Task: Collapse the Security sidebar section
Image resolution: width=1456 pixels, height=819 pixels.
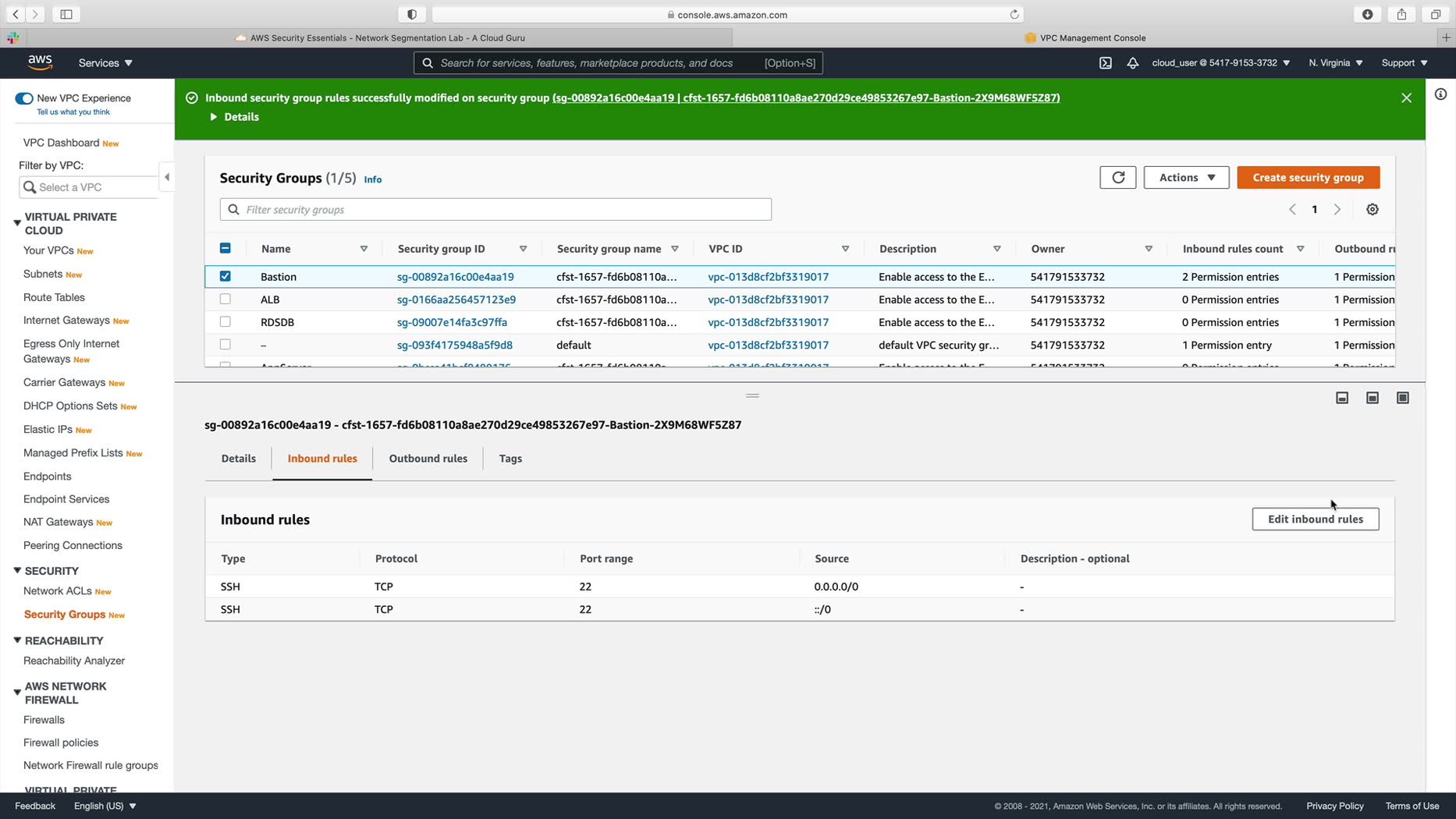Action: click(17, 571)
